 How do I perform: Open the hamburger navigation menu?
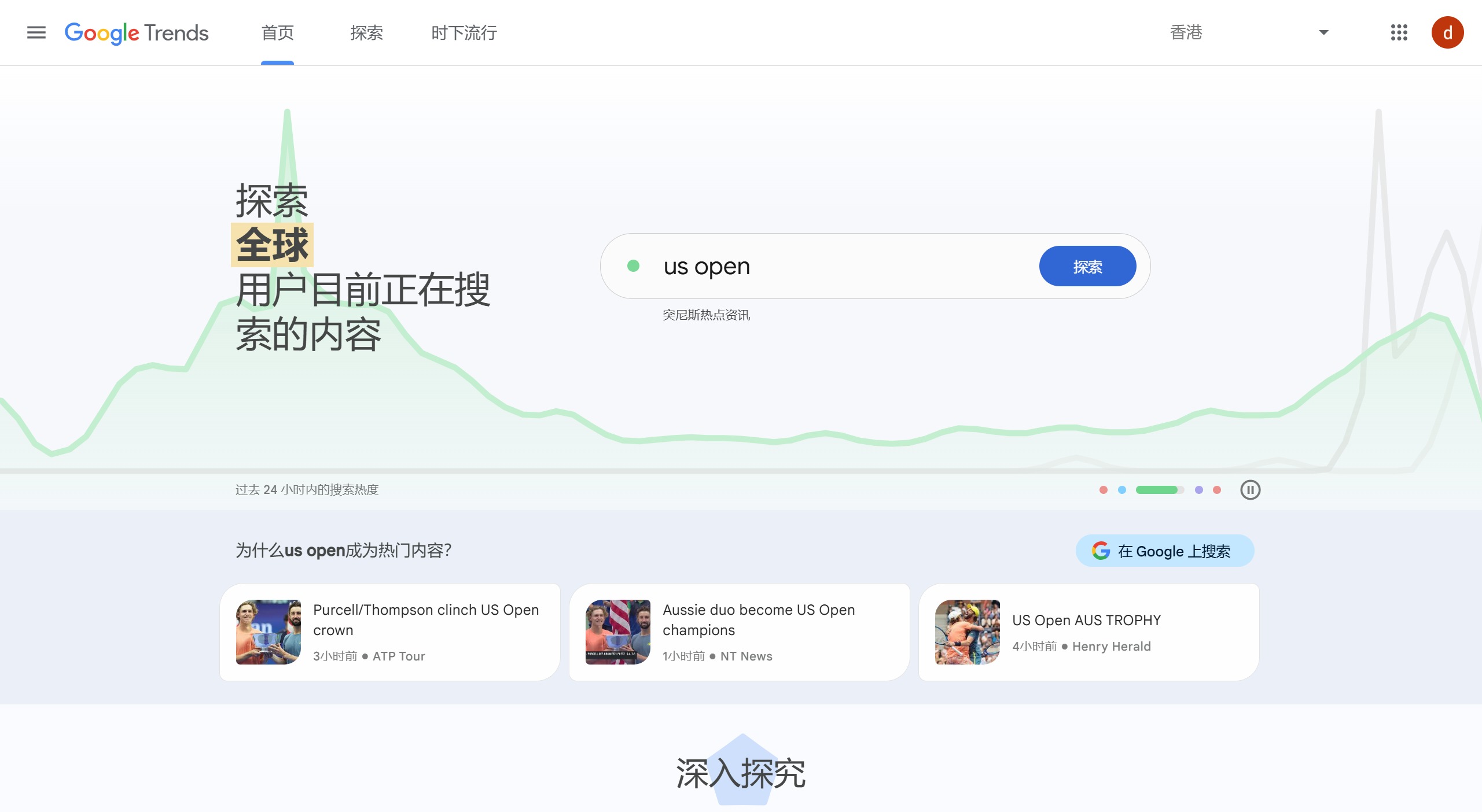pyautogui.click(x=36, y=33)
